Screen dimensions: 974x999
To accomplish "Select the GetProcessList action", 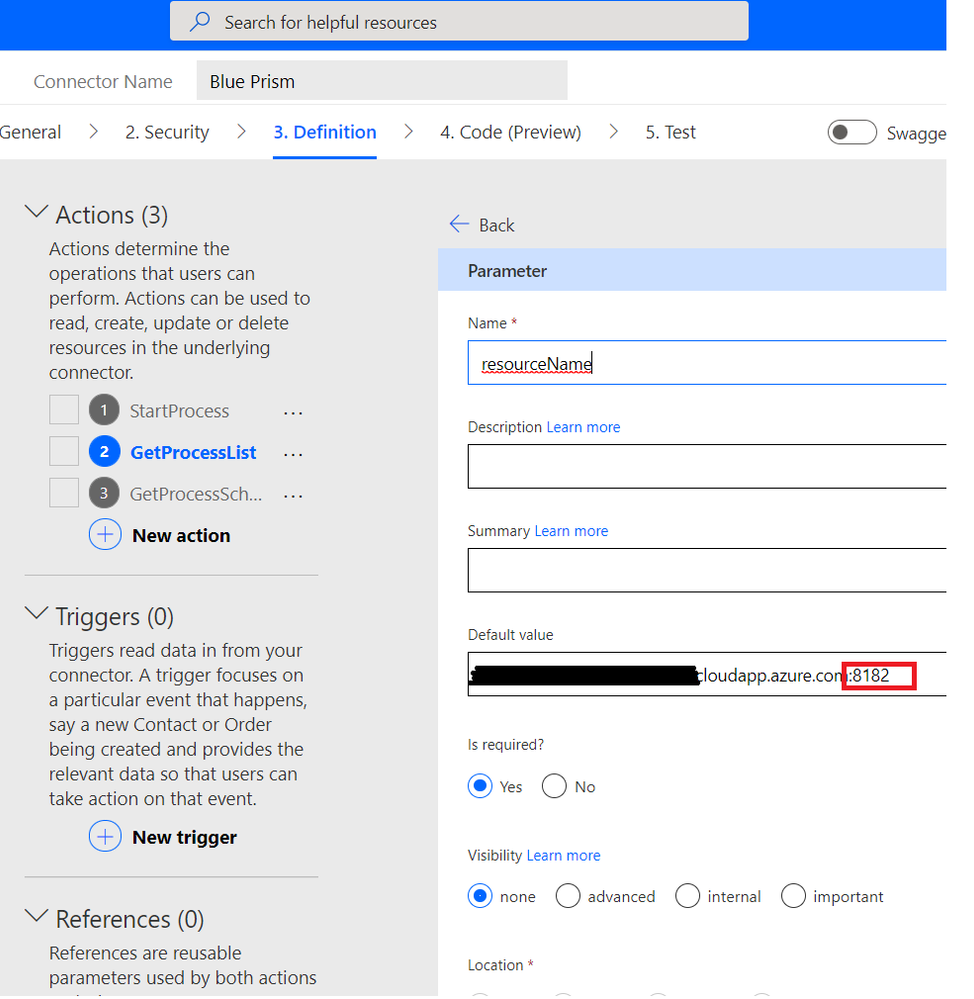I will pos(193,452).
